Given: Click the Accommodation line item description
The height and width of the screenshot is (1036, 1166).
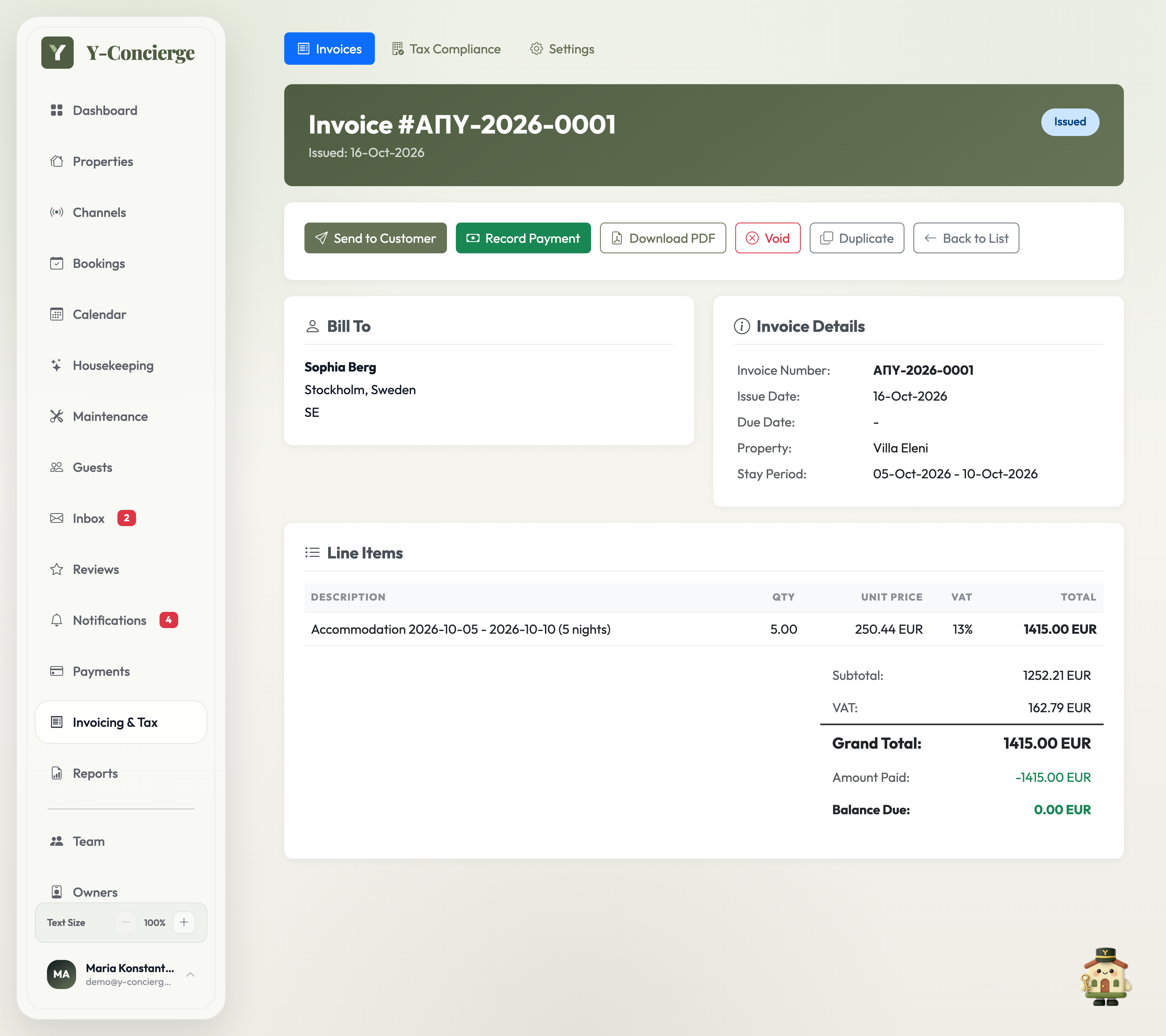Looking at the screenshot, I should (460, 629).
